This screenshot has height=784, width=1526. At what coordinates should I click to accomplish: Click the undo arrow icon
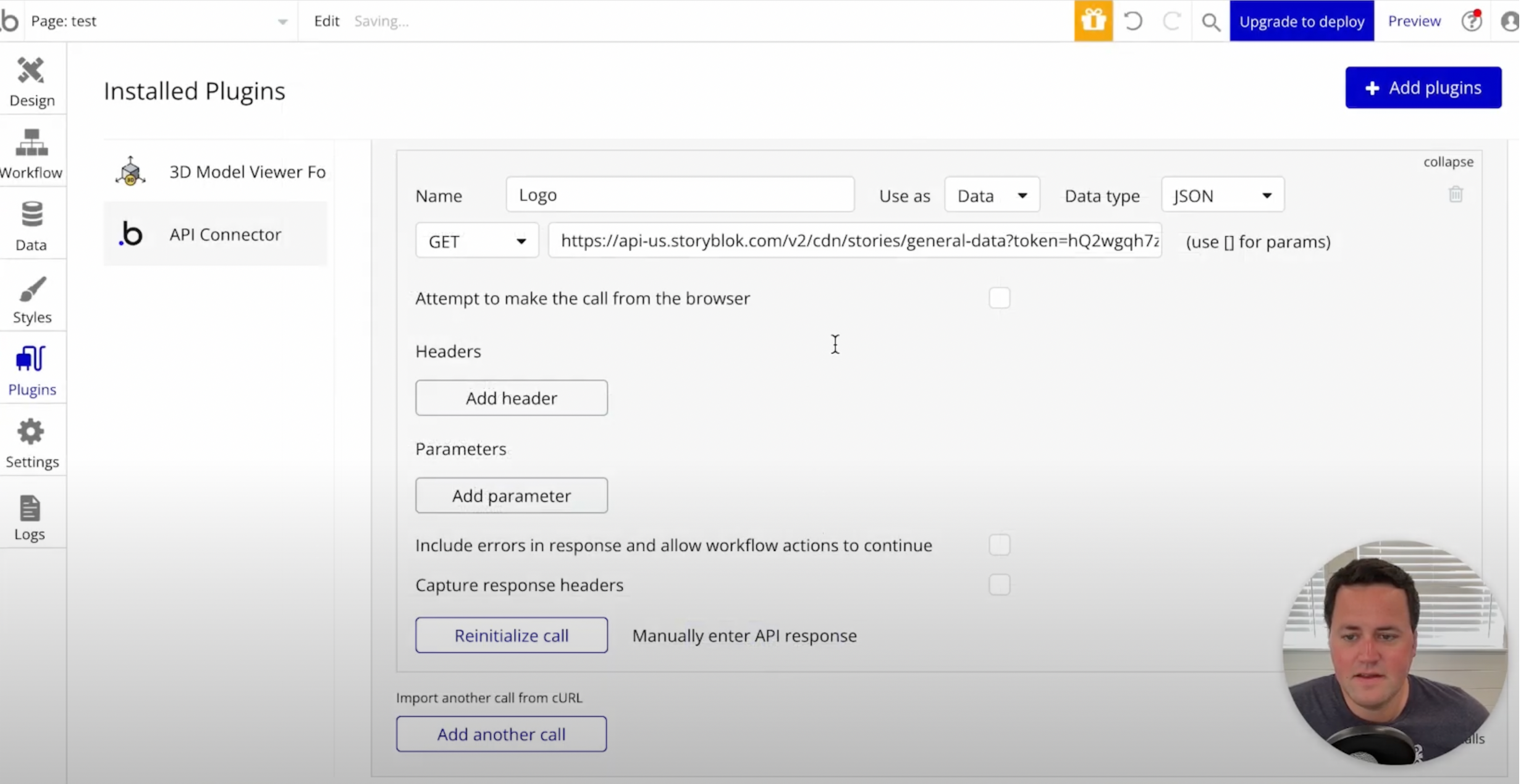click(1133, 21)
